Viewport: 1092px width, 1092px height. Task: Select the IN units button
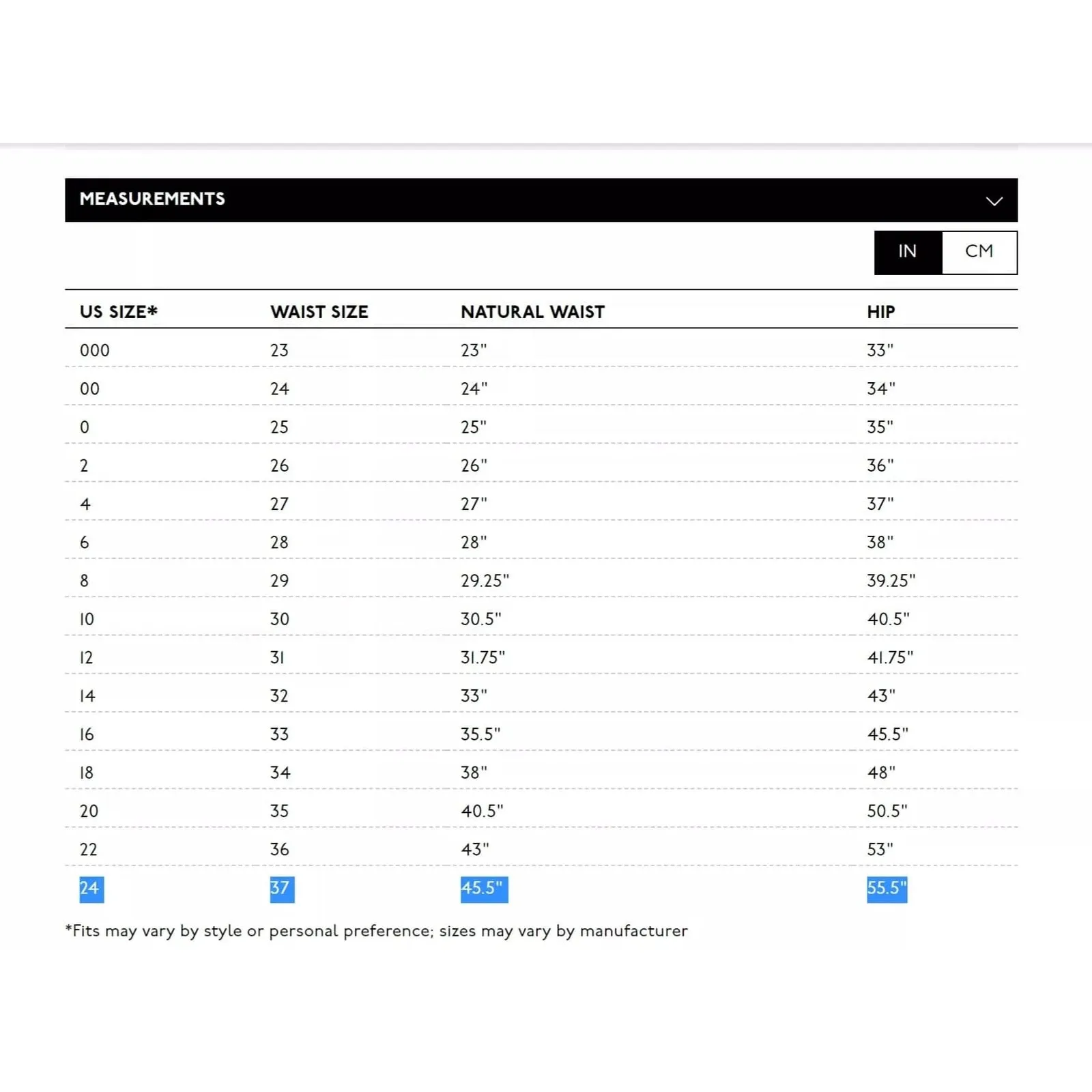(x=907, y=252)
